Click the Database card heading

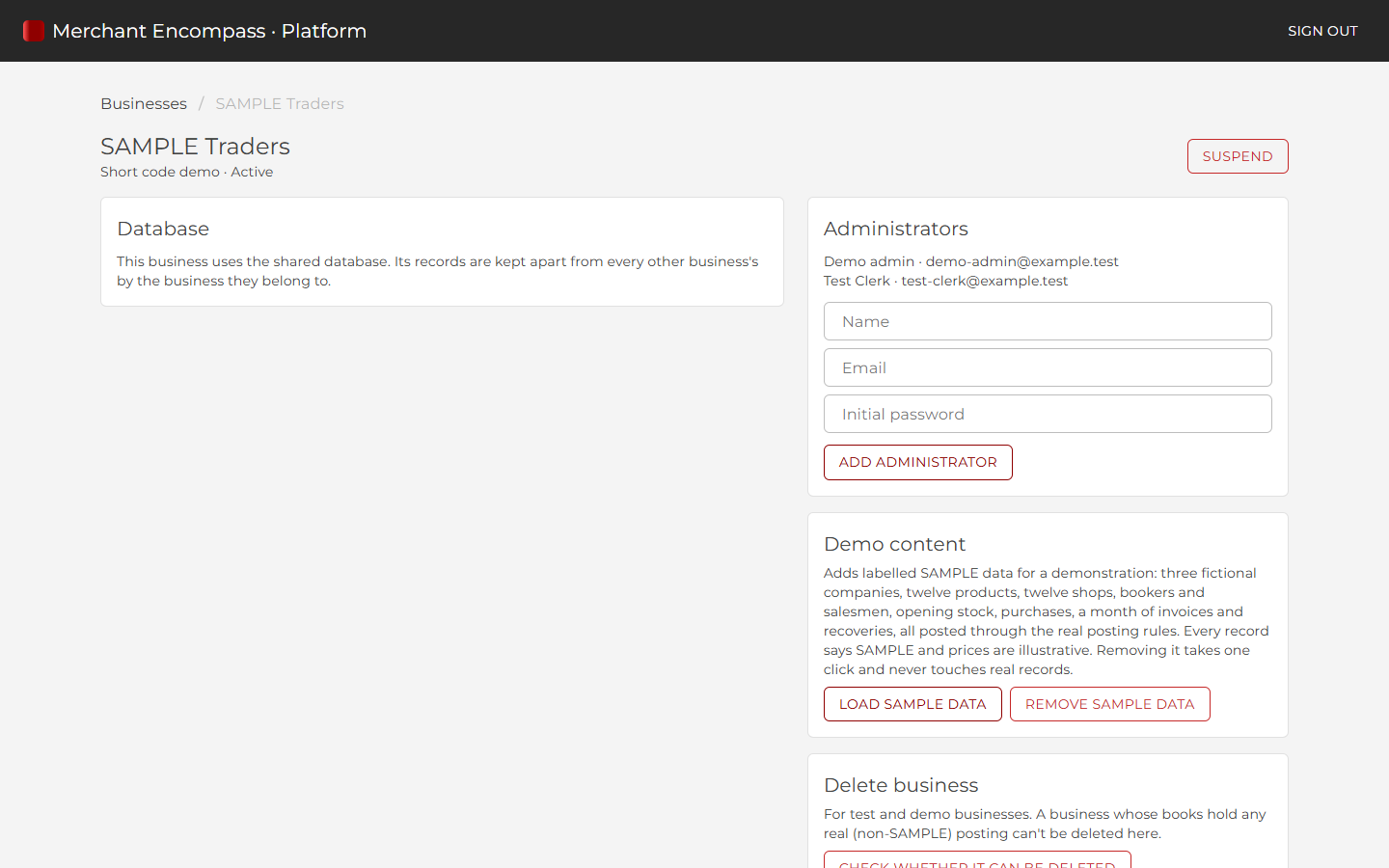[163, 229]
